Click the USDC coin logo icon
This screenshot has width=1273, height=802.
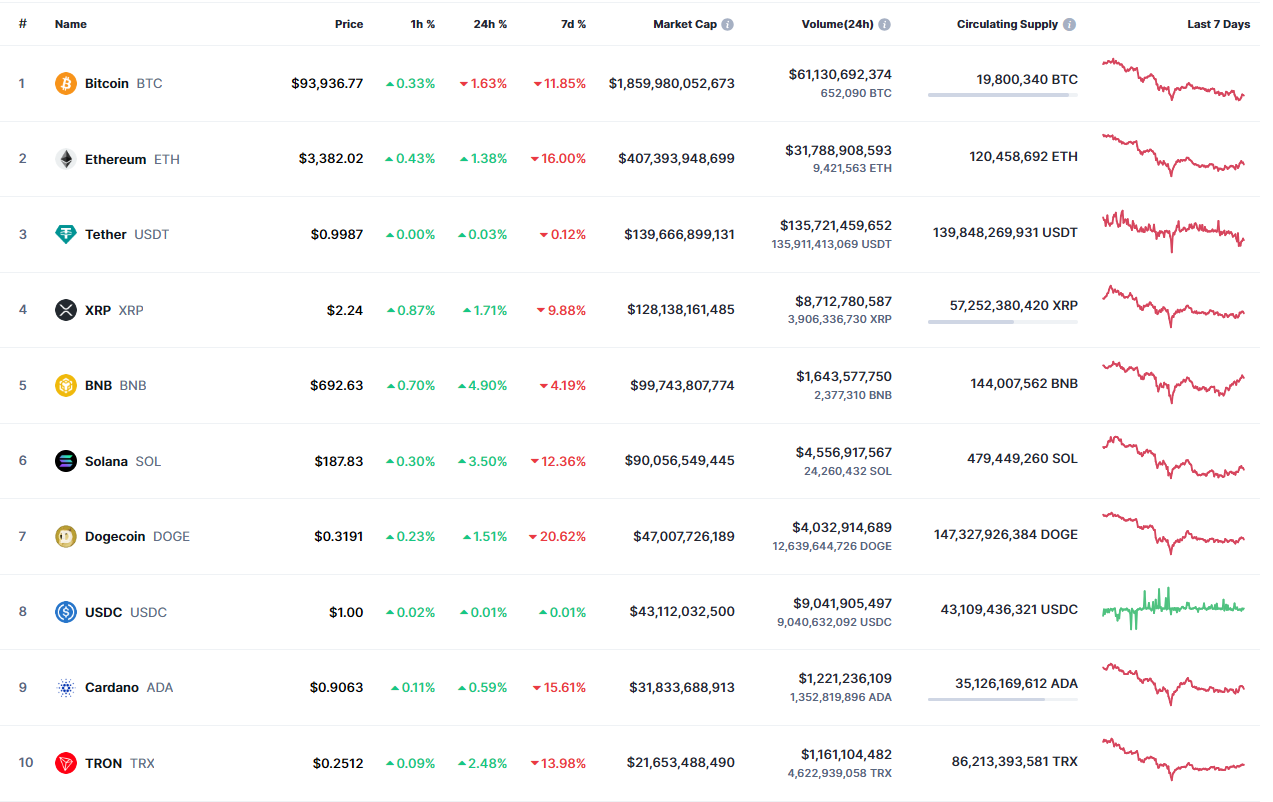point(66,612)
